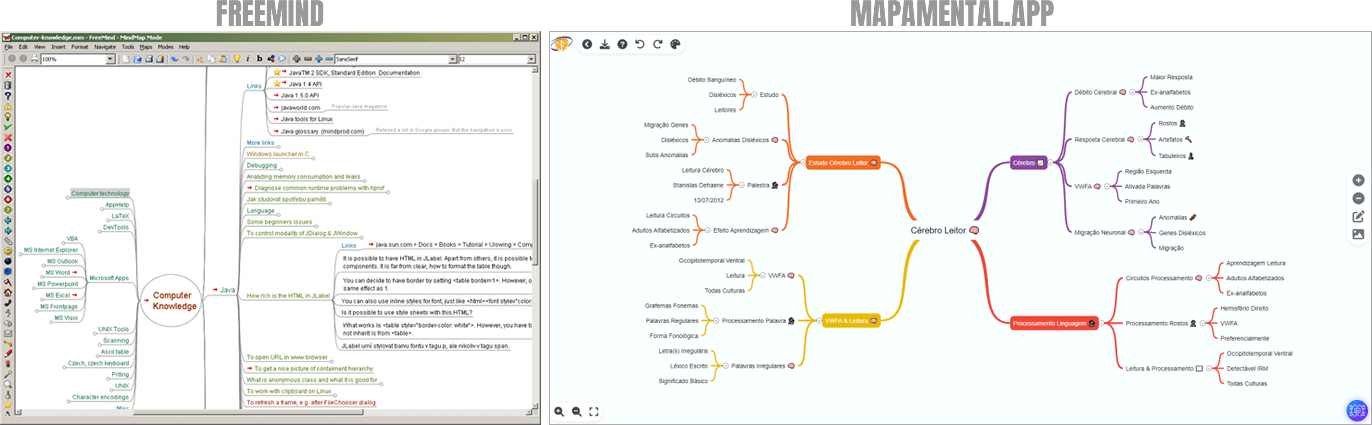Viewport: 1372px width, 425px height.
Task: Click the back arrow in Mapamental toolbar
Action: pyautogui.click(x=587, y=44)
